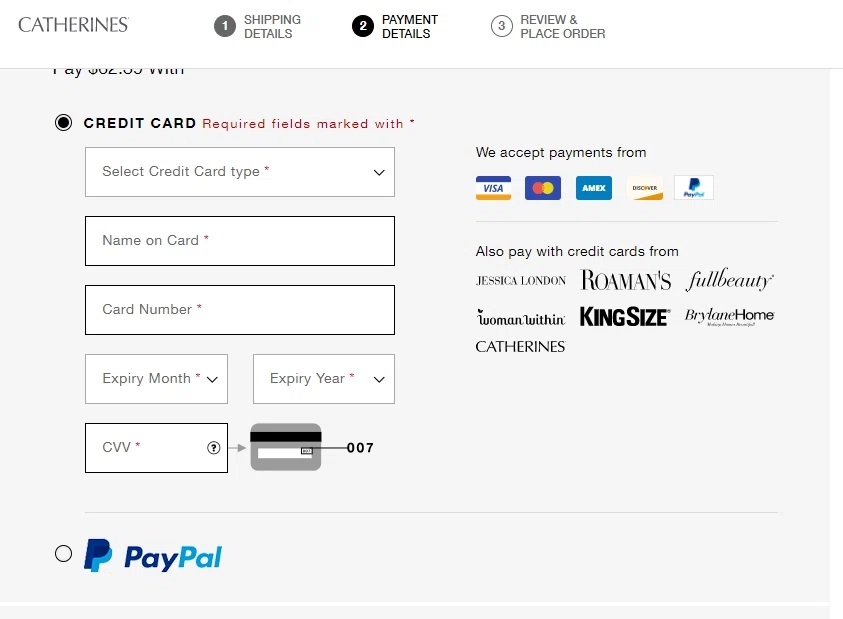Viewport: 843px width, 619px height.
Task: Click the Catherines header logo
Action: [x=73, y=24]
